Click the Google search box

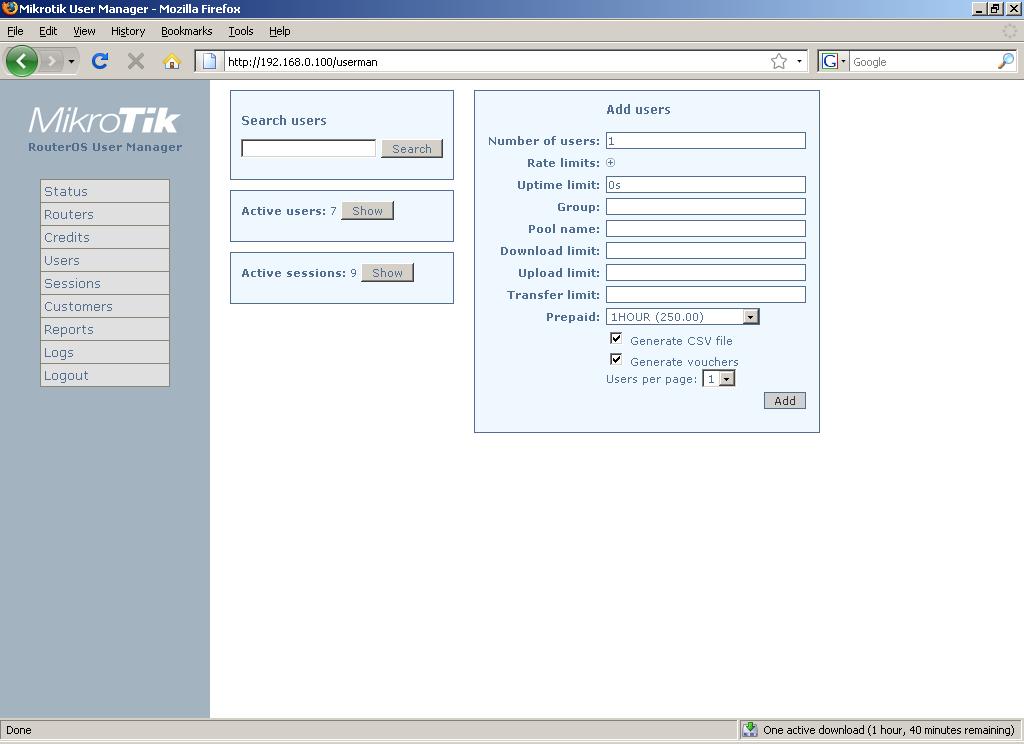pyautogui.click(x=923, y=61)
